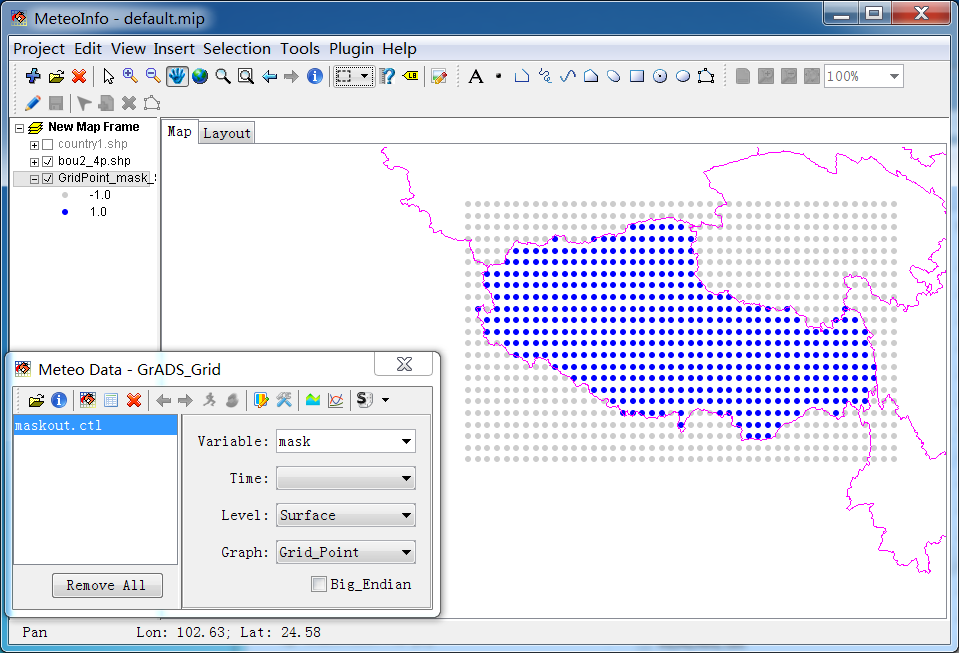Image resolution: width=959 pixels, height=653 pixels.
Task: Click the blue 1.0 legend symbol
Action: click(65, 211)
